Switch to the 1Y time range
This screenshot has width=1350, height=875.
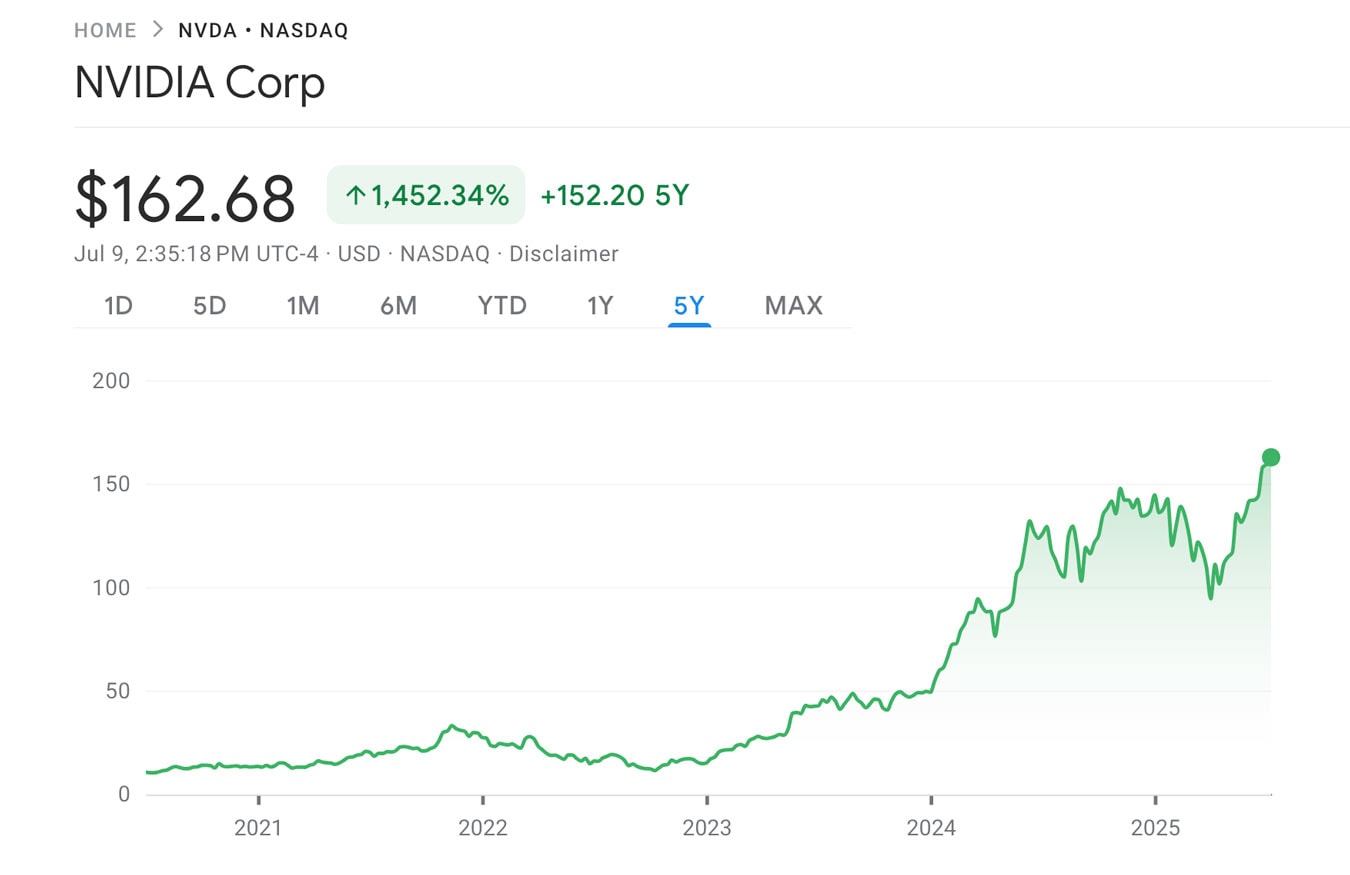601,306
